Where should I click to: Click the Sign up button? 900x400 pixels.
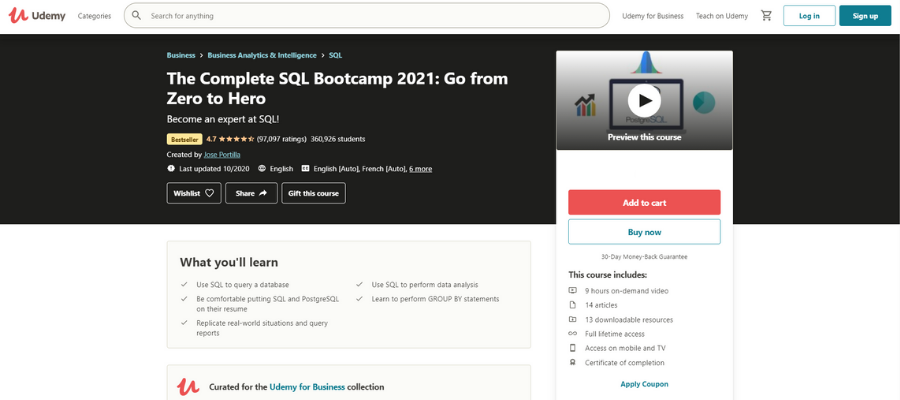[865, 15]
